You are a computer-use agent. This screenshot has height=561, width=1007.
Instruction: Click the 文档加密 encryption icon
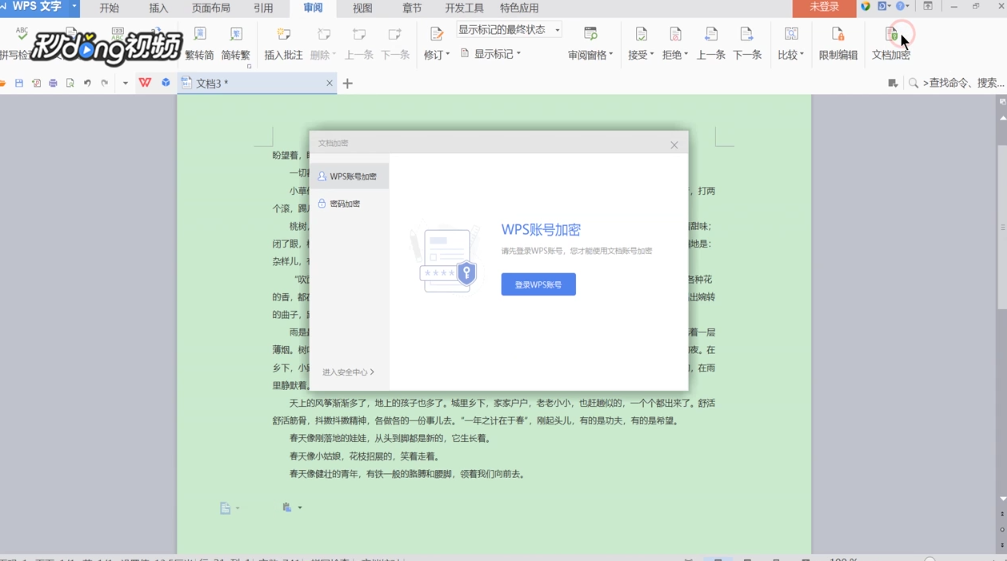[891, 34]
